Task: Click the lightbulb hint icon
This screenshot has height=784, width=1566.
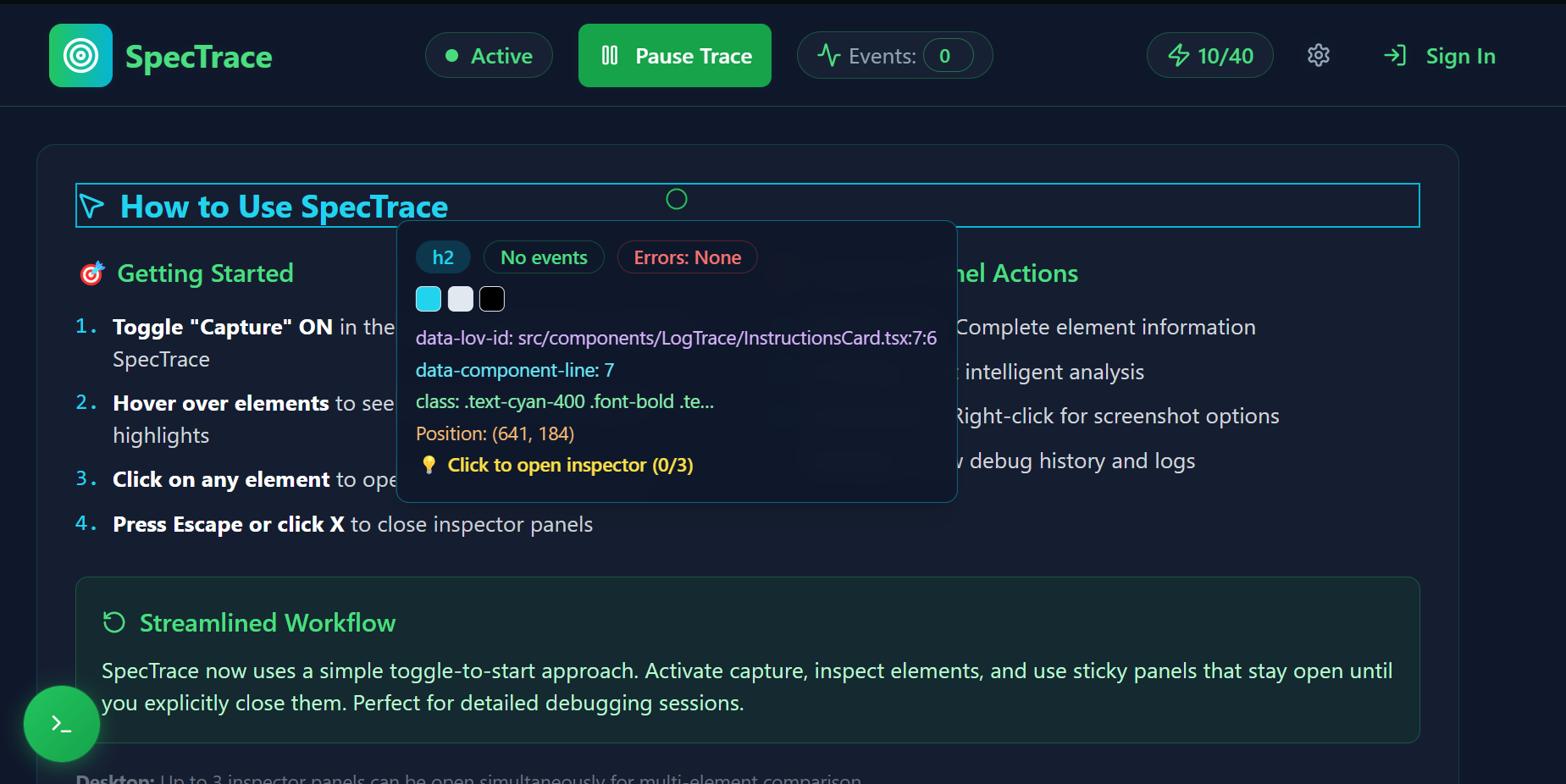Action: [429, 465]
